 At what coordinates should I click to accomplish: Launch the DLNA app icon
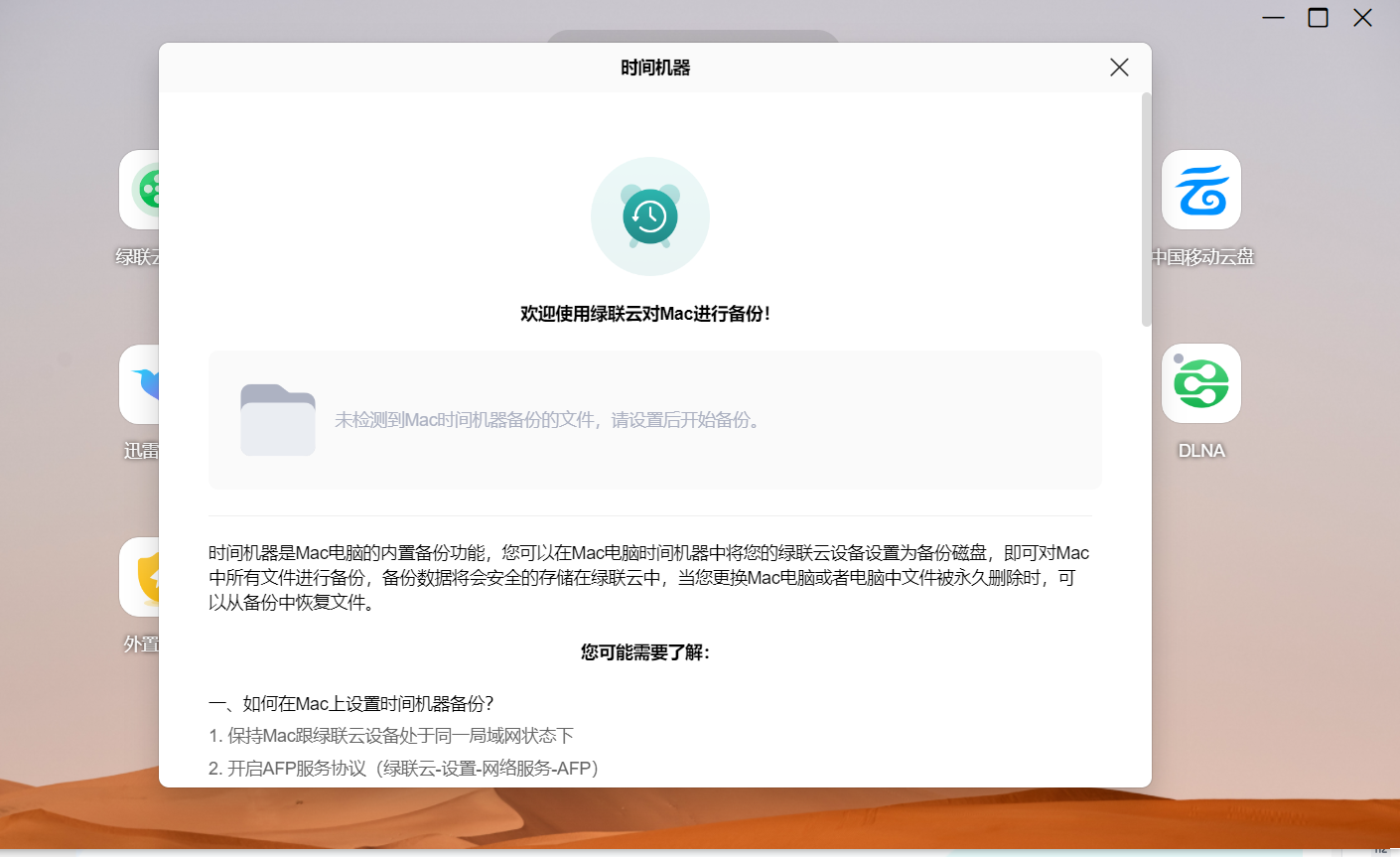[x=1201, y=383]
